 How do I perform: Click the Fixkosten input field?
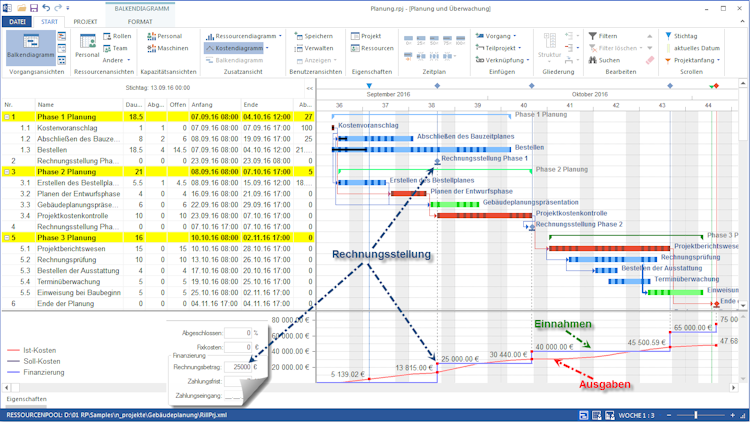(238, 347)
